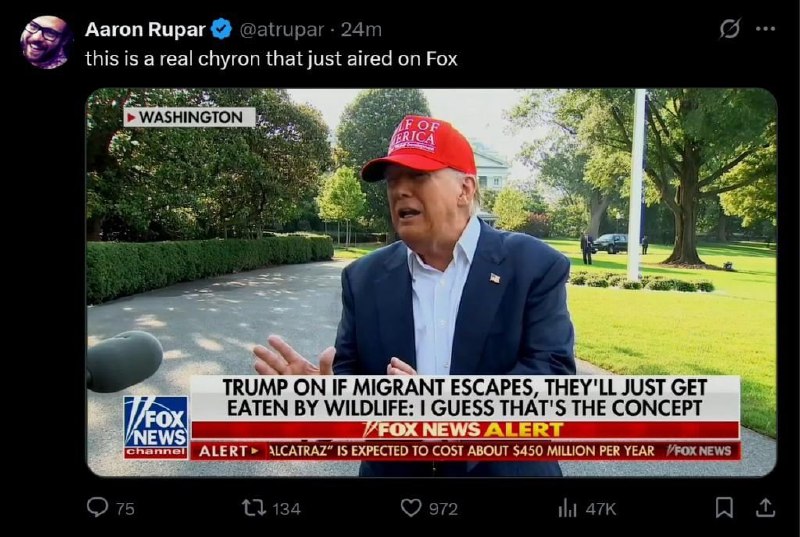Open the three-dot more options menu
This screenshot has height=537, width=800.
pyautogui.click(x=765, y=29)
